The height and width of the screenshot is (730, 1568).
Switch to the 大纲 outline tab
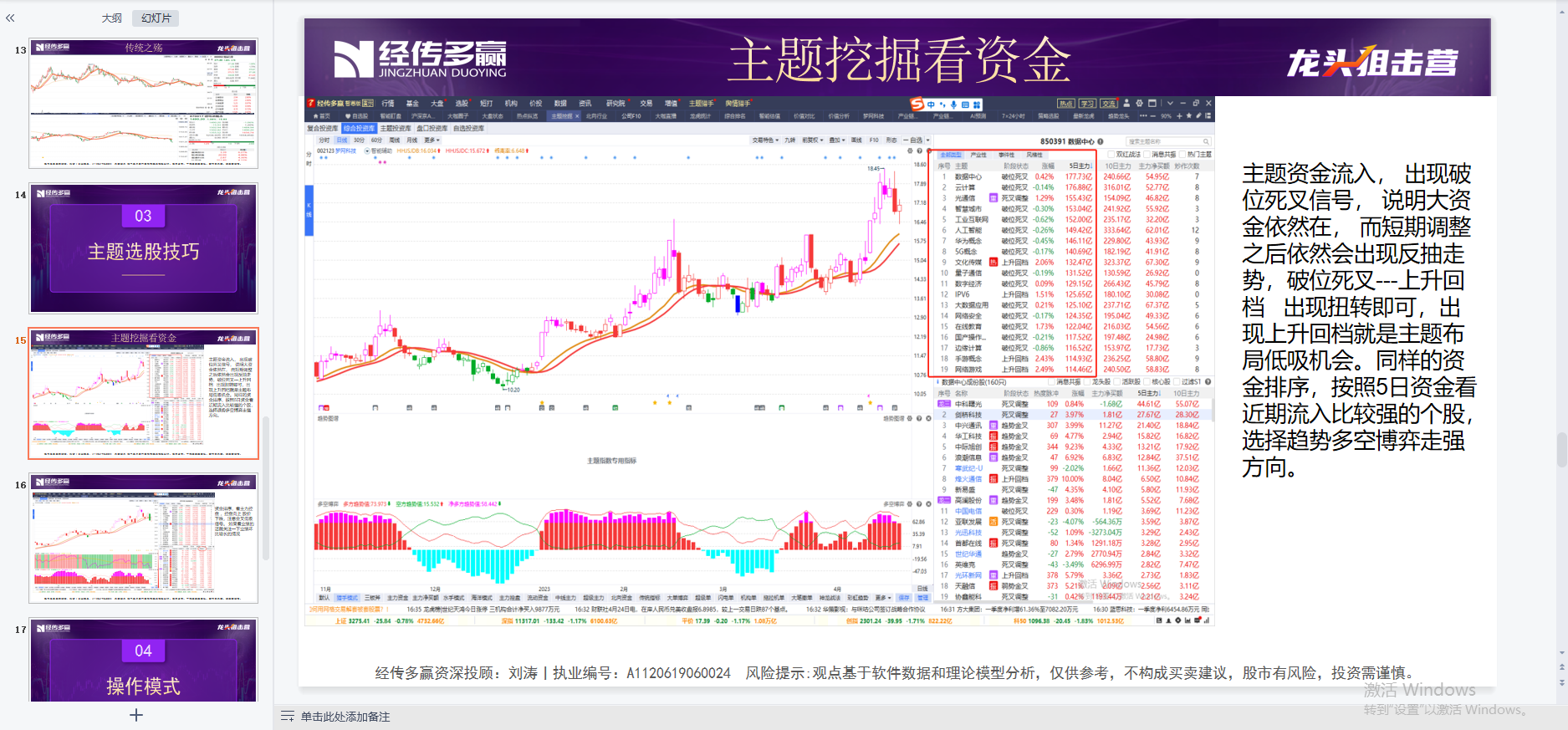(112, 18)
